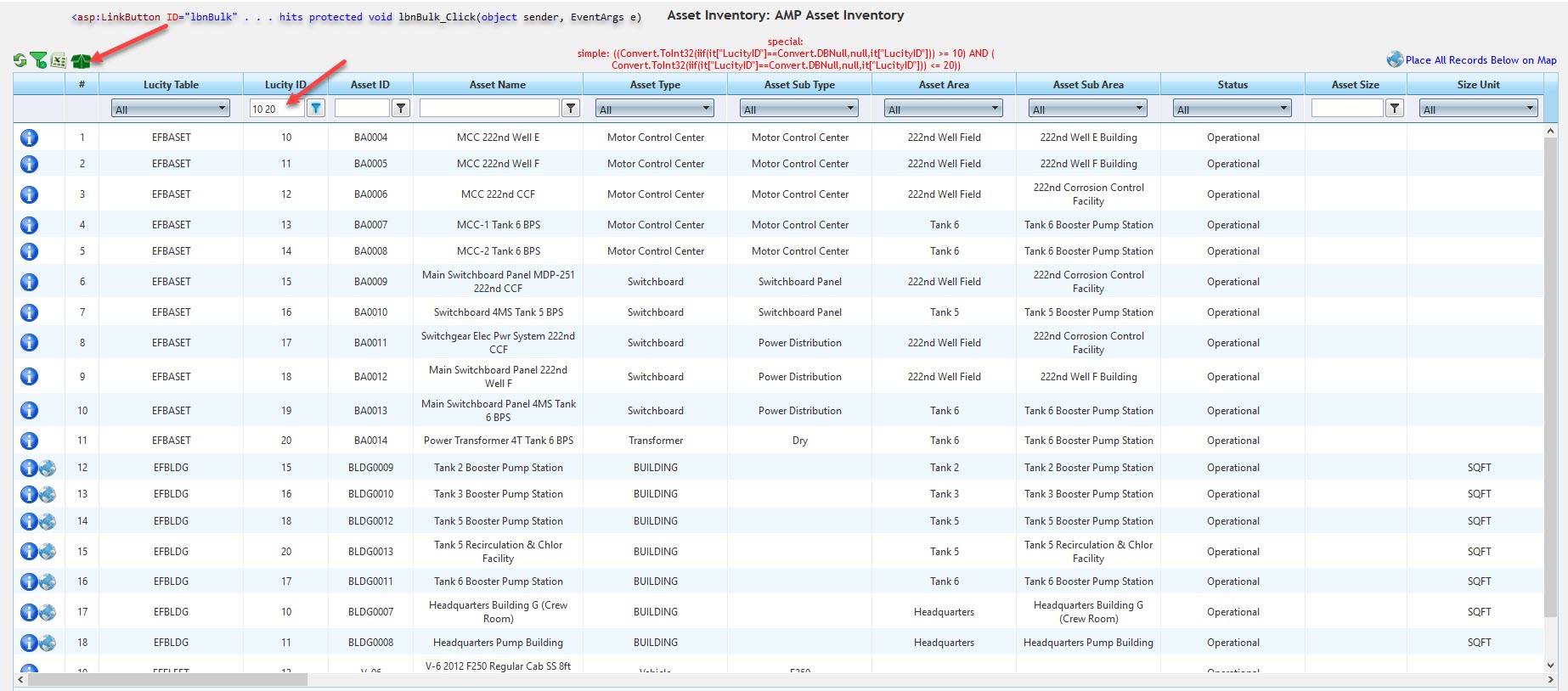1568x691 pixels.
Task: Select the MCC 222nd CCF name cell
Action: click(x=498, y=194)
